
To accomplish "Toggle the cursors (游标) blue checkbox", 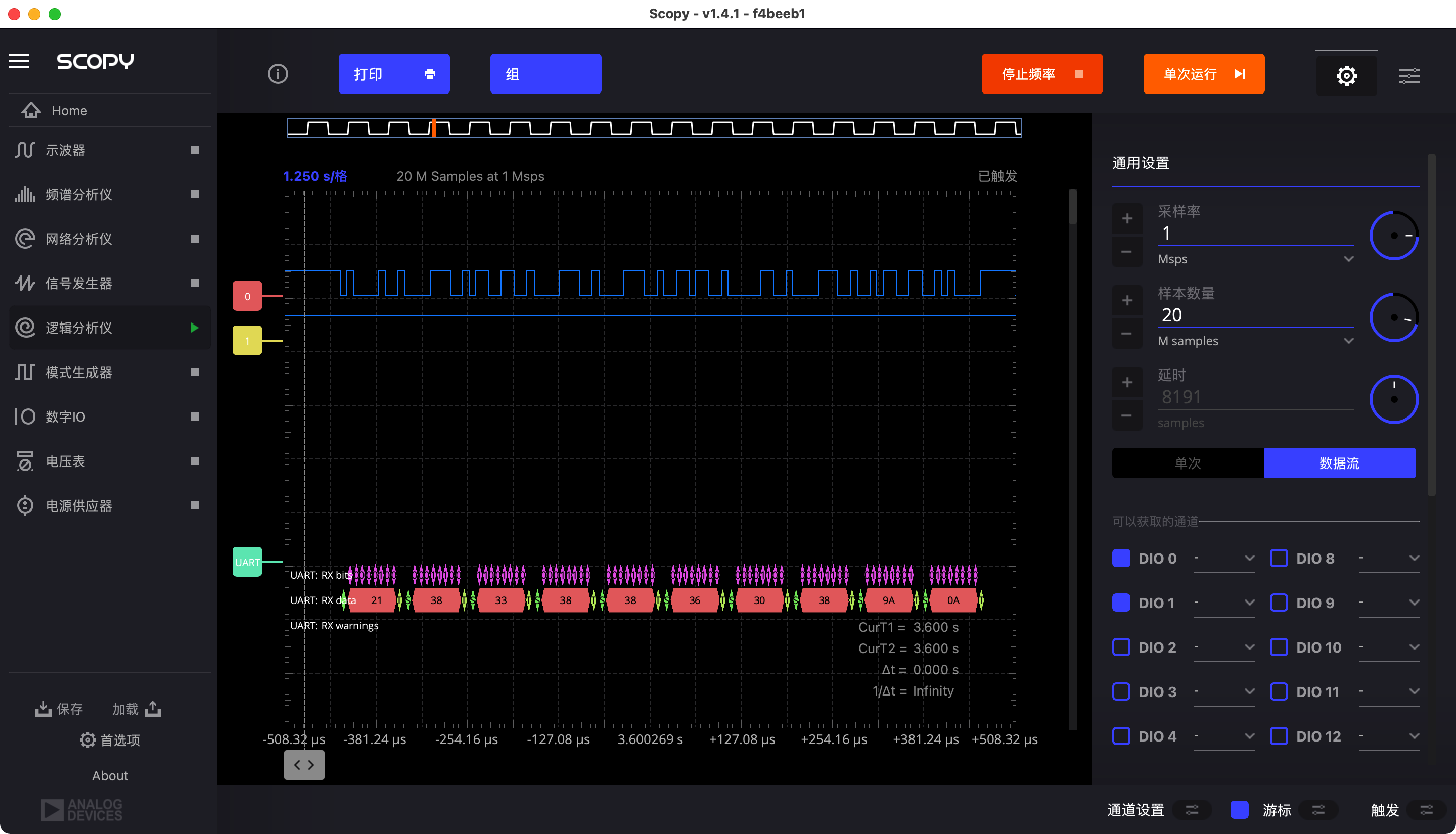I will pos(1240,810).
